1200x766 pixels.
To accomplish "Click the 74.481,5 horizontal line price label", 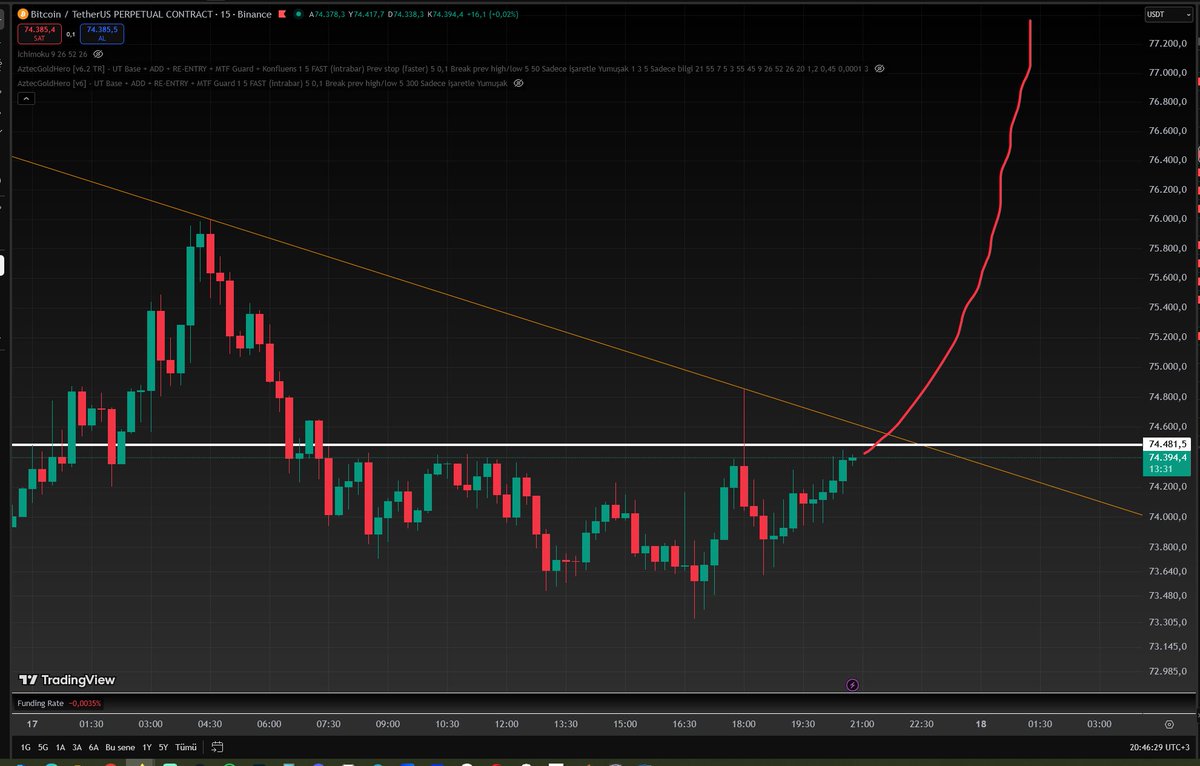I will click(x=1167, y=444).
